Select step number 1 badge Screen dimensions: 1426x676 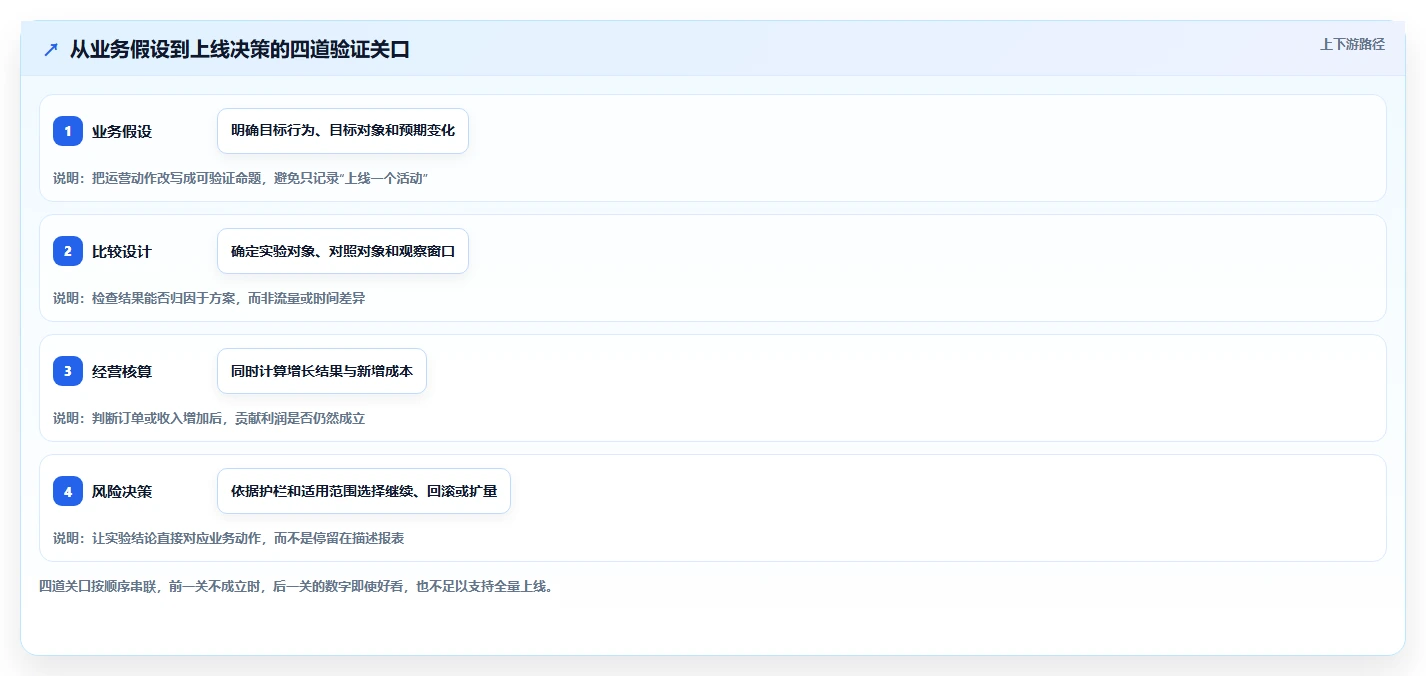pyautogui.click(x=68, y=131)
